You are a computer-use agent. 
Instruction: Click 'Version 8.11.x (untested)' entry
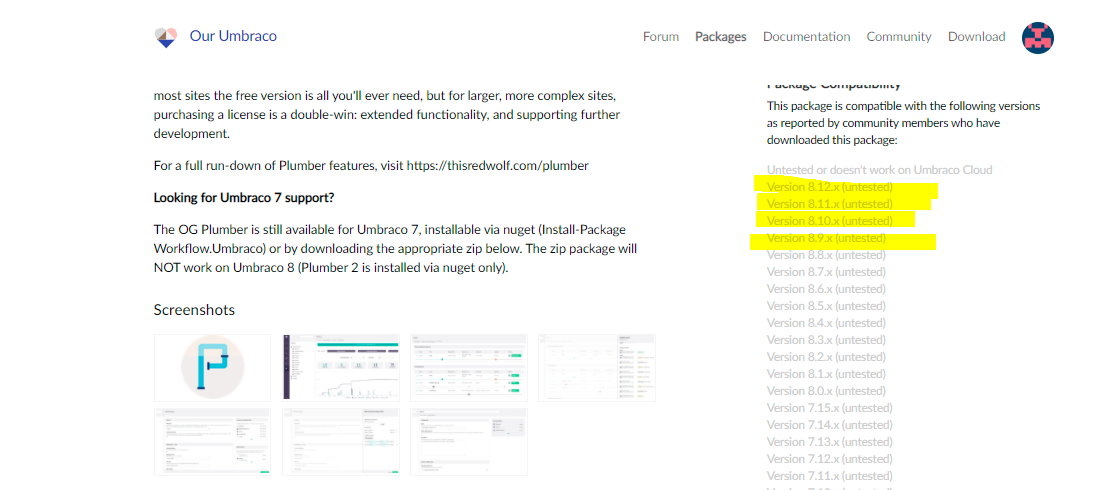click(829, 204)
